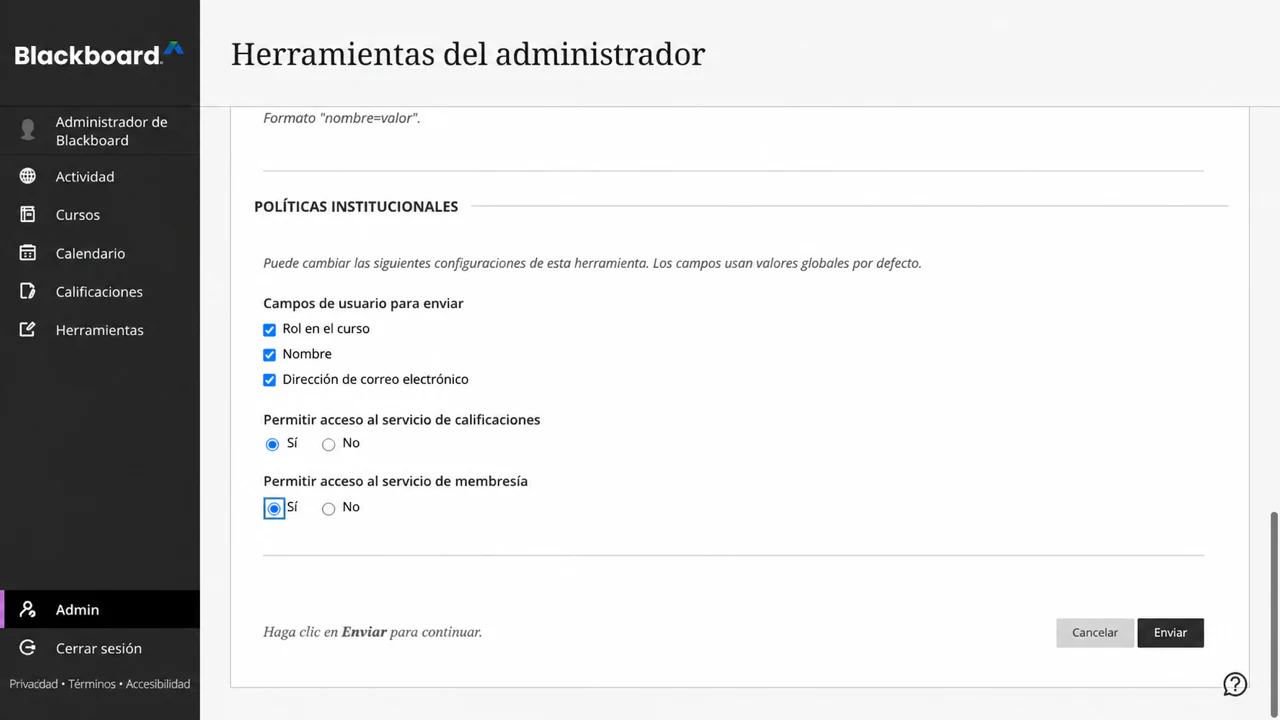
Task: Select No for servicio de membresía
Action: click(x=328, y=509)
